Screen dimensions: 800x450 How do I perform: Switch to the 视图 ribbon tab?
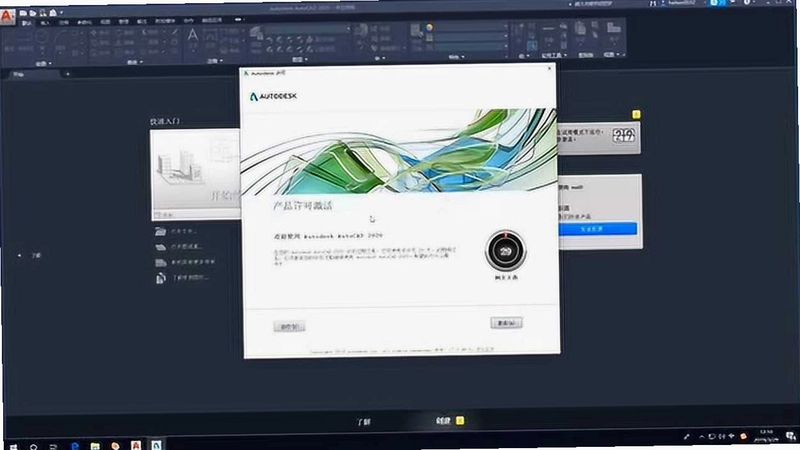coord(105,22)
